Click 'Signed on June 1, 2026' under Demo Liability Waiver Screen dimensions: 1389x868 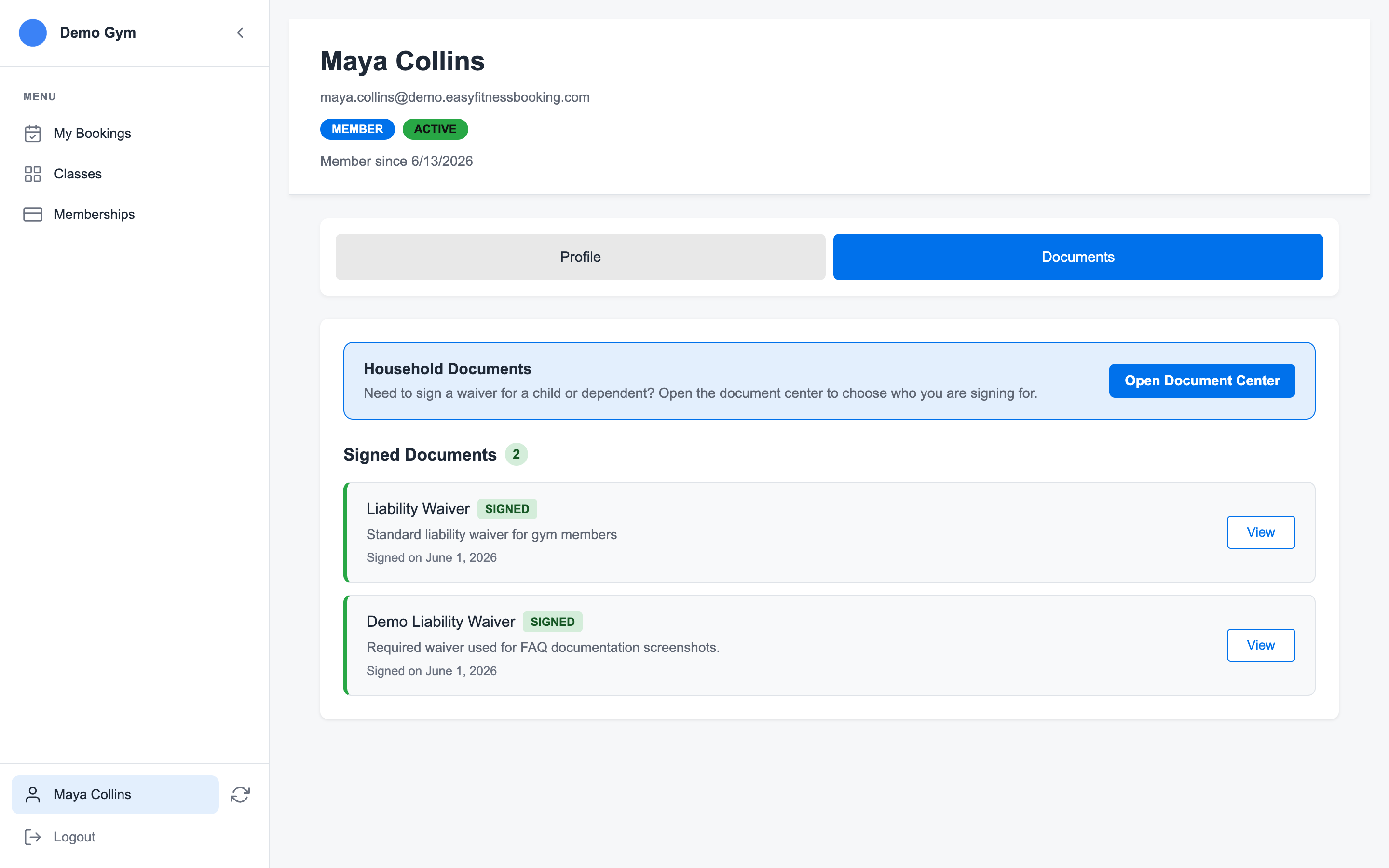pyautogui.click(x=432, y=671)
